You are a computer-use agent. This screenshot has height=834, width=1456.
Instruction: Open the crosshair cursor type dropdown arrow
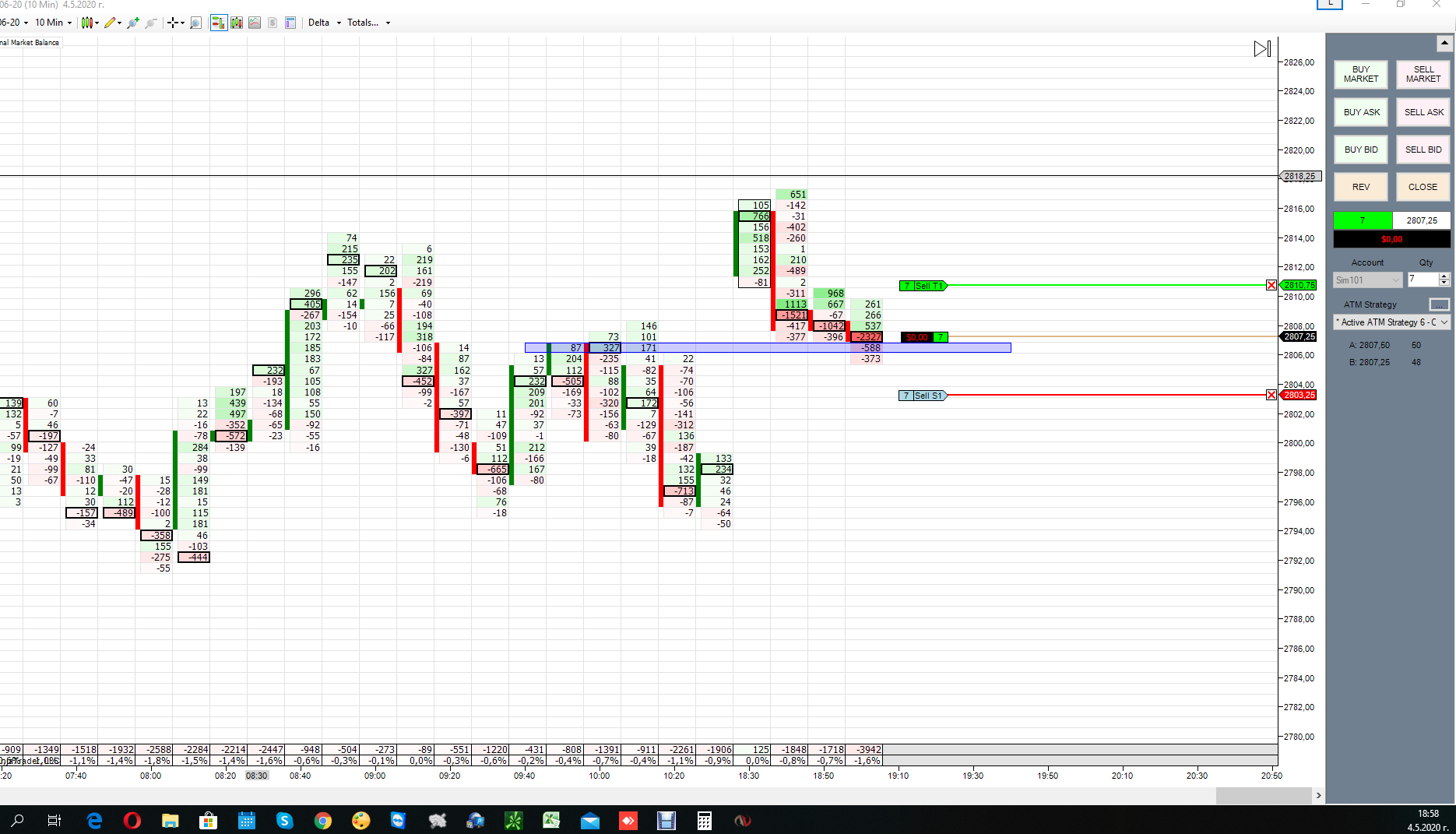[x=182, y=23]
